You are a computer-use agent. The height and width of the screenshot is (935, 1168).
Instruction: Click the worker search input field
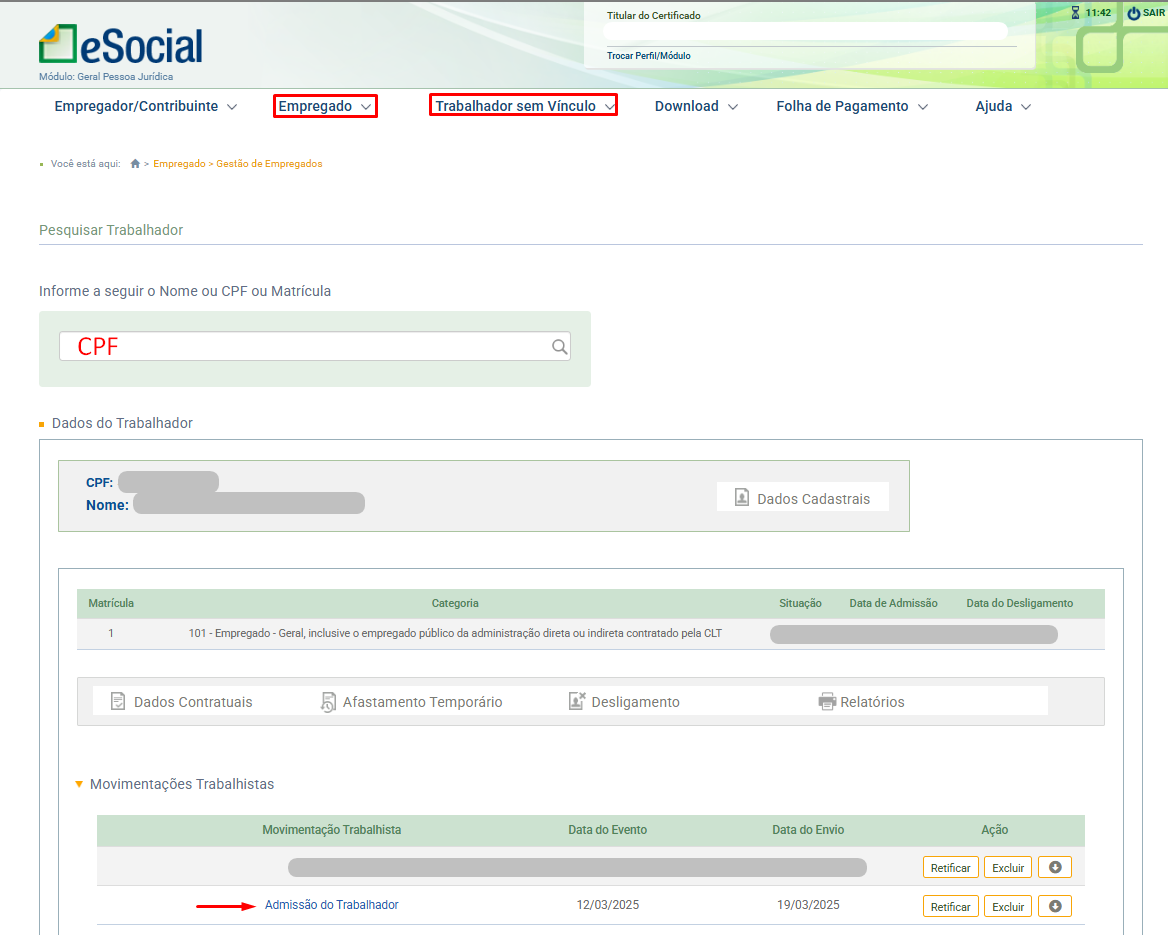[314, 346]
